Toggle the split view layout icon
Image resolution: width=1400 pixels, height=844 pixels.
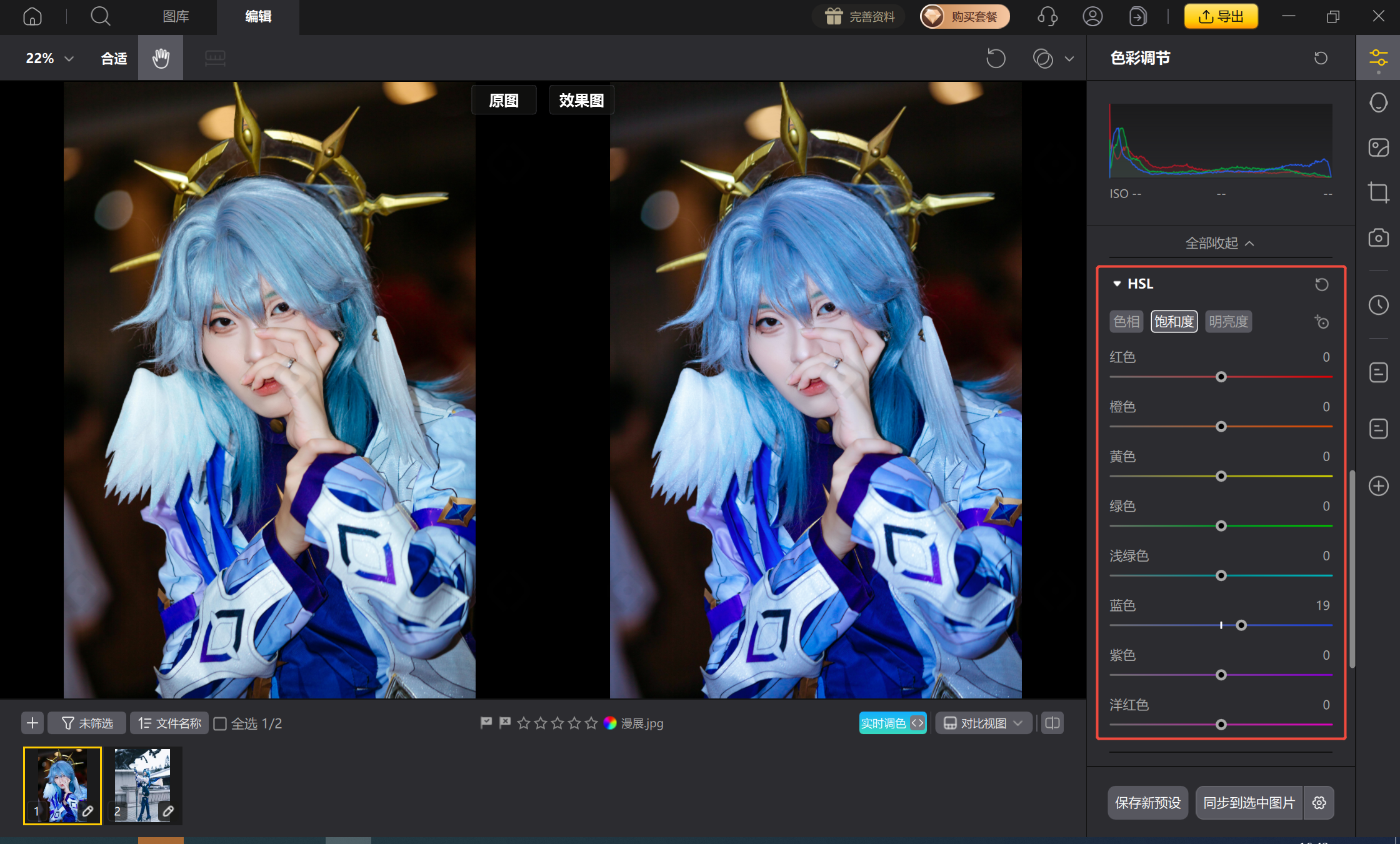coord(1052,723)
